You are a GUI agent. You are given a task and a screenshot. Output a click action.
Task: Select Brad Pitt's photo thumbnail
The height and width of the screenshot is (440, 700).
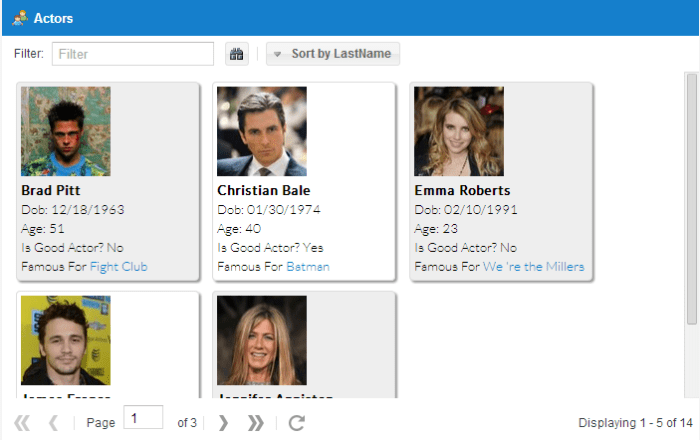point(66,131)
